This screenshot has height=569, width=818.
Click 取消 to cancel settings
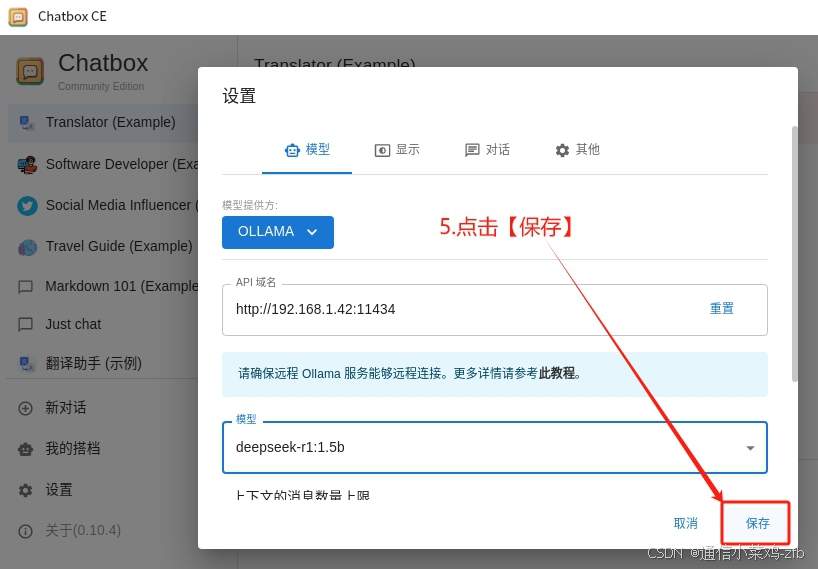685,523
